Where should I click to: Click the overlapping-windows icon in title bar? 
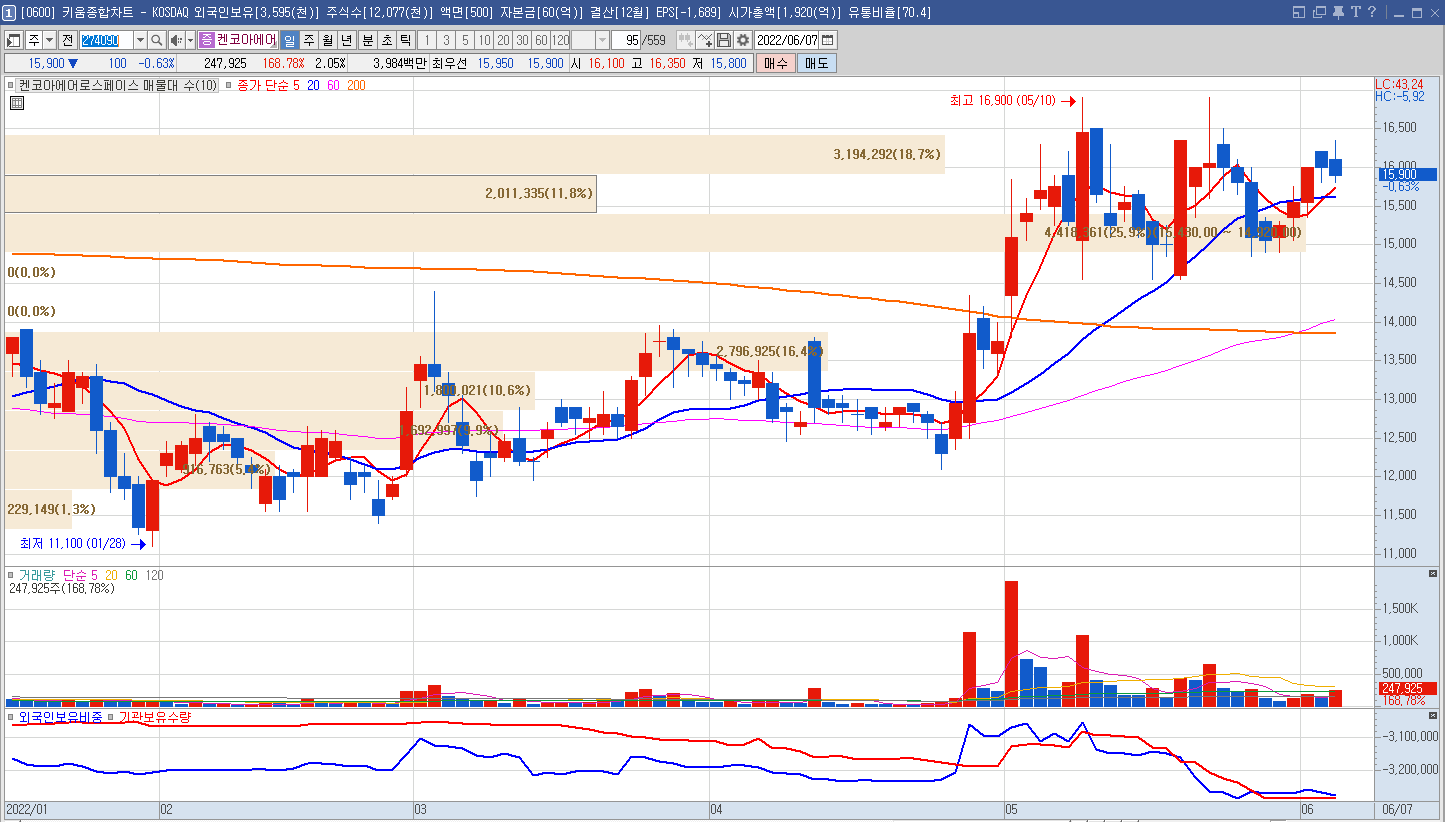1319,12
